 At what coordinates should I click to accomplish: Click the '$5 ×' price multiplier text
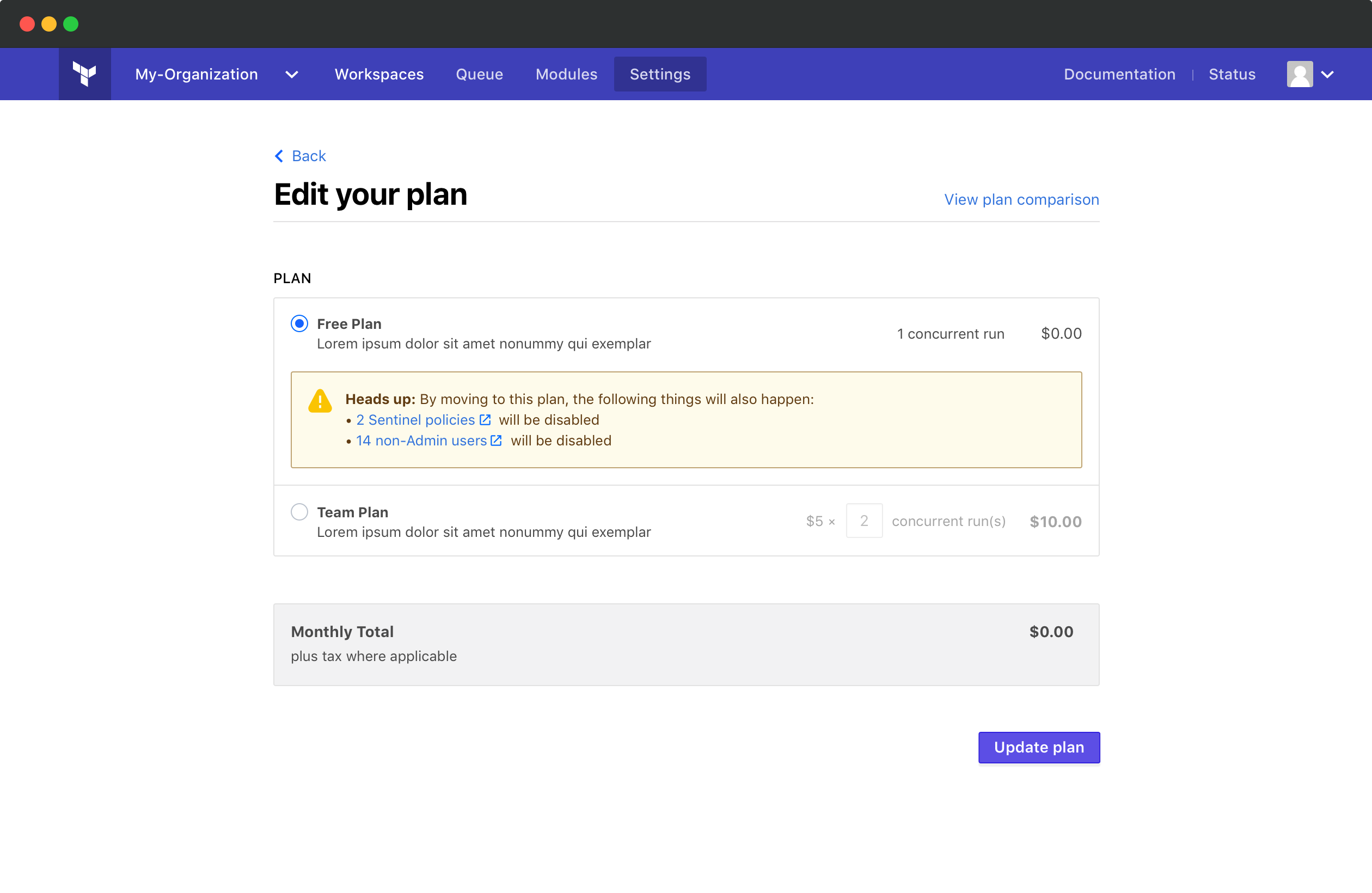[x=820, y=521]
